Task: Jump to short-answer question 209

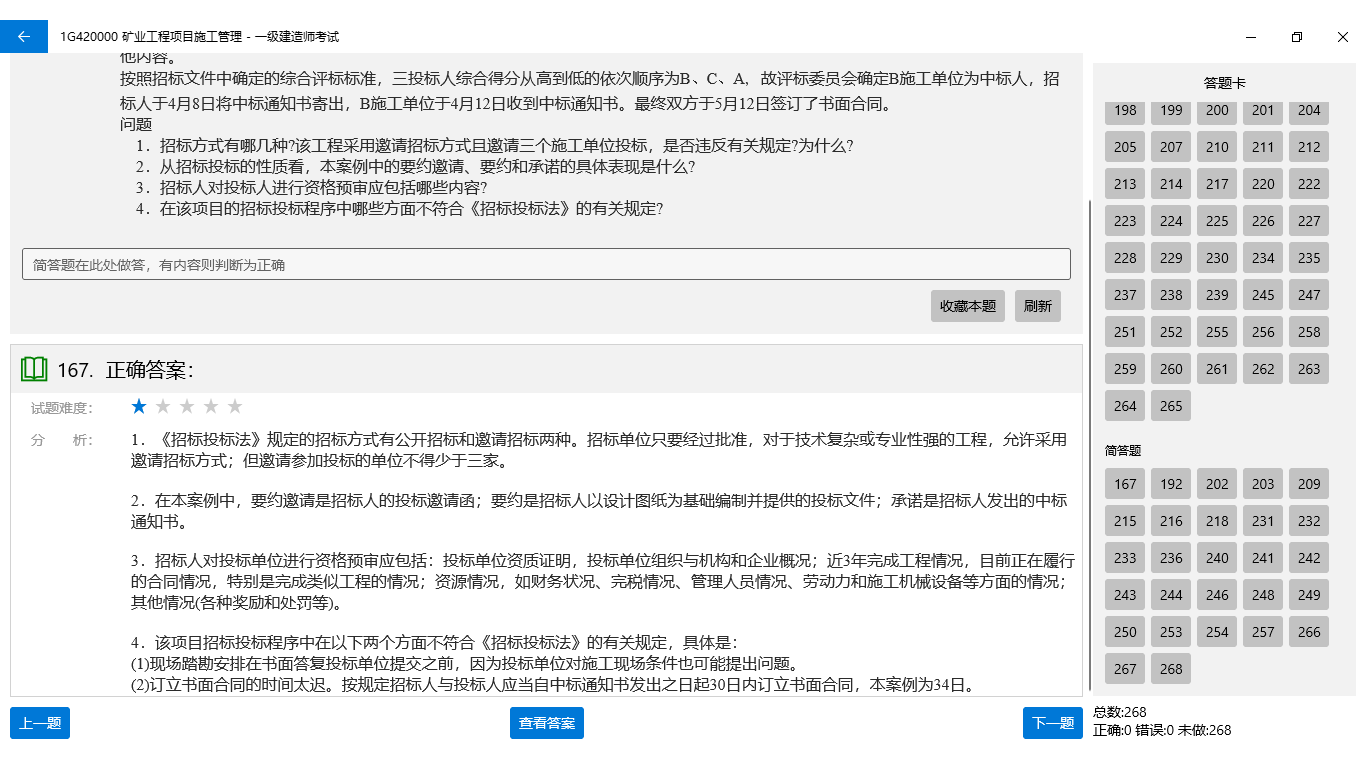Action: (1308, 483)
